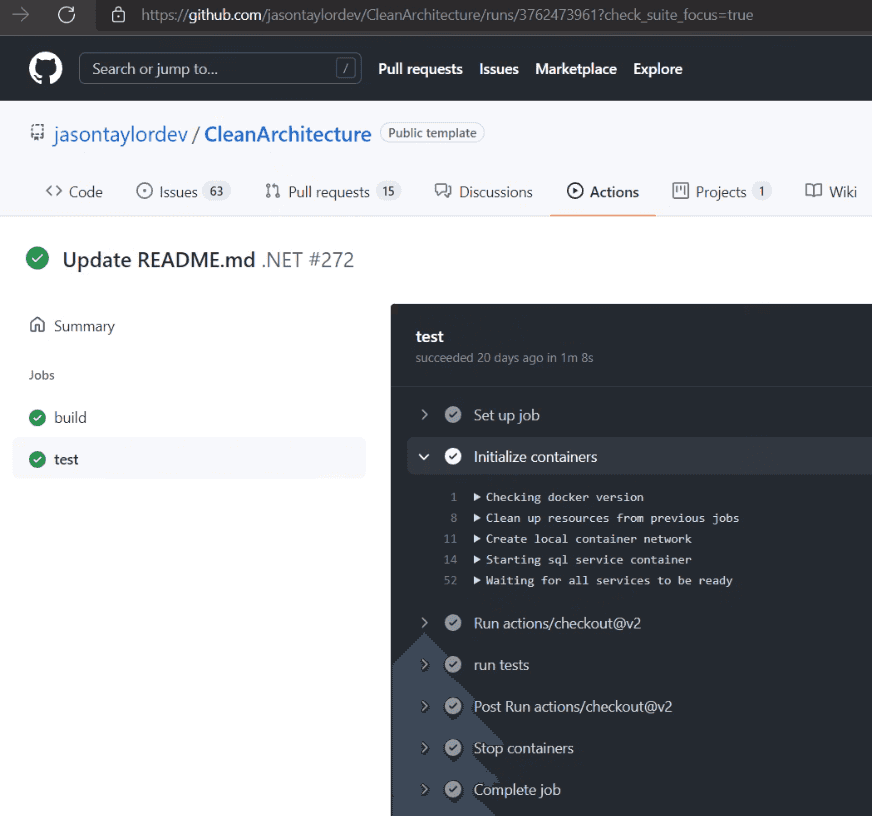Expand the Run actions/checkout@v2 step

click(x=424, y=623)
